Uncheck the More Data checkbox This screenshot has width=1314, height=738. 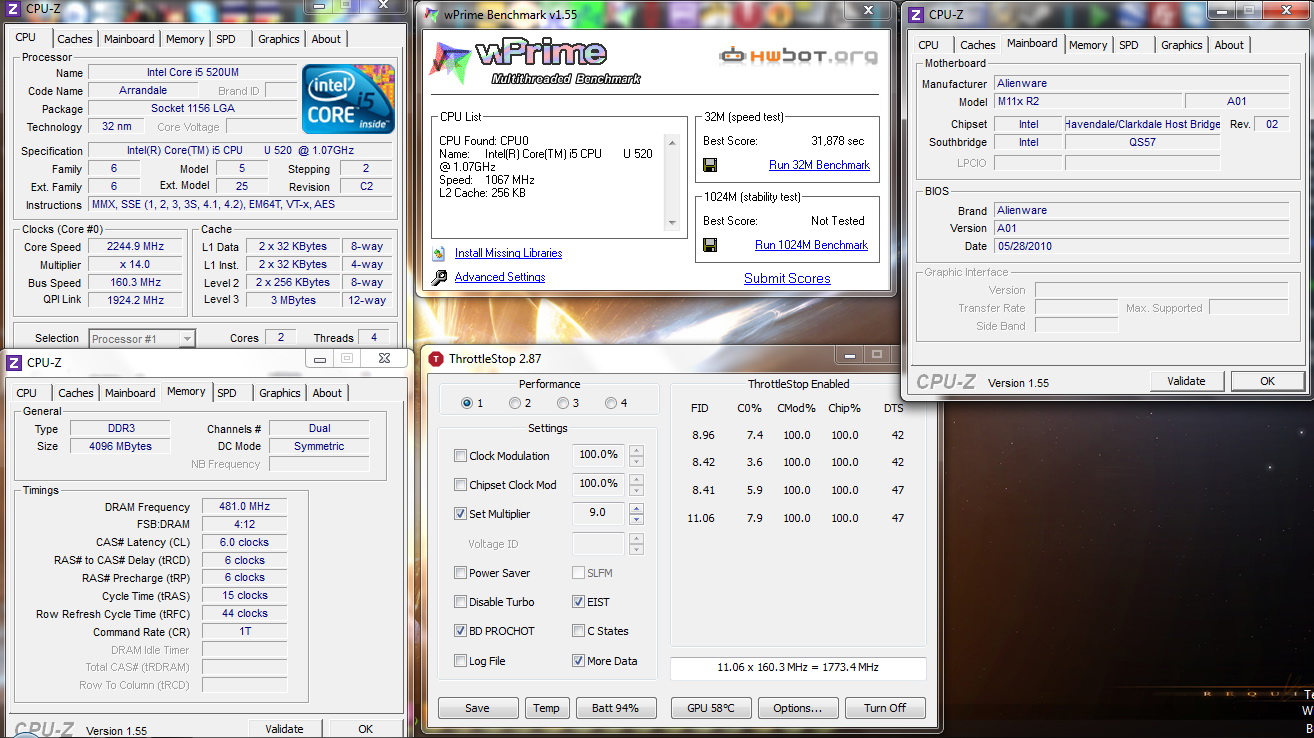[x=578, y=661]
